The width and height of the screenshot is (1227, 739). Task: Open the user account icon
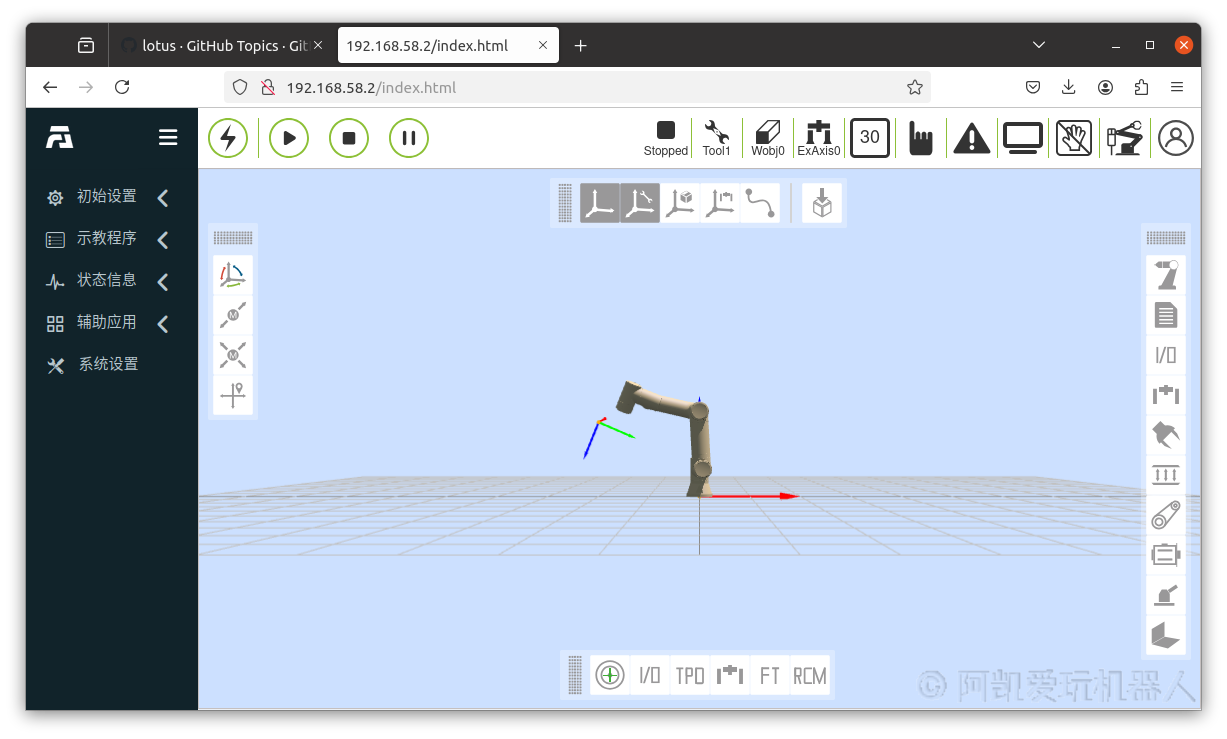pos(1176,138)
